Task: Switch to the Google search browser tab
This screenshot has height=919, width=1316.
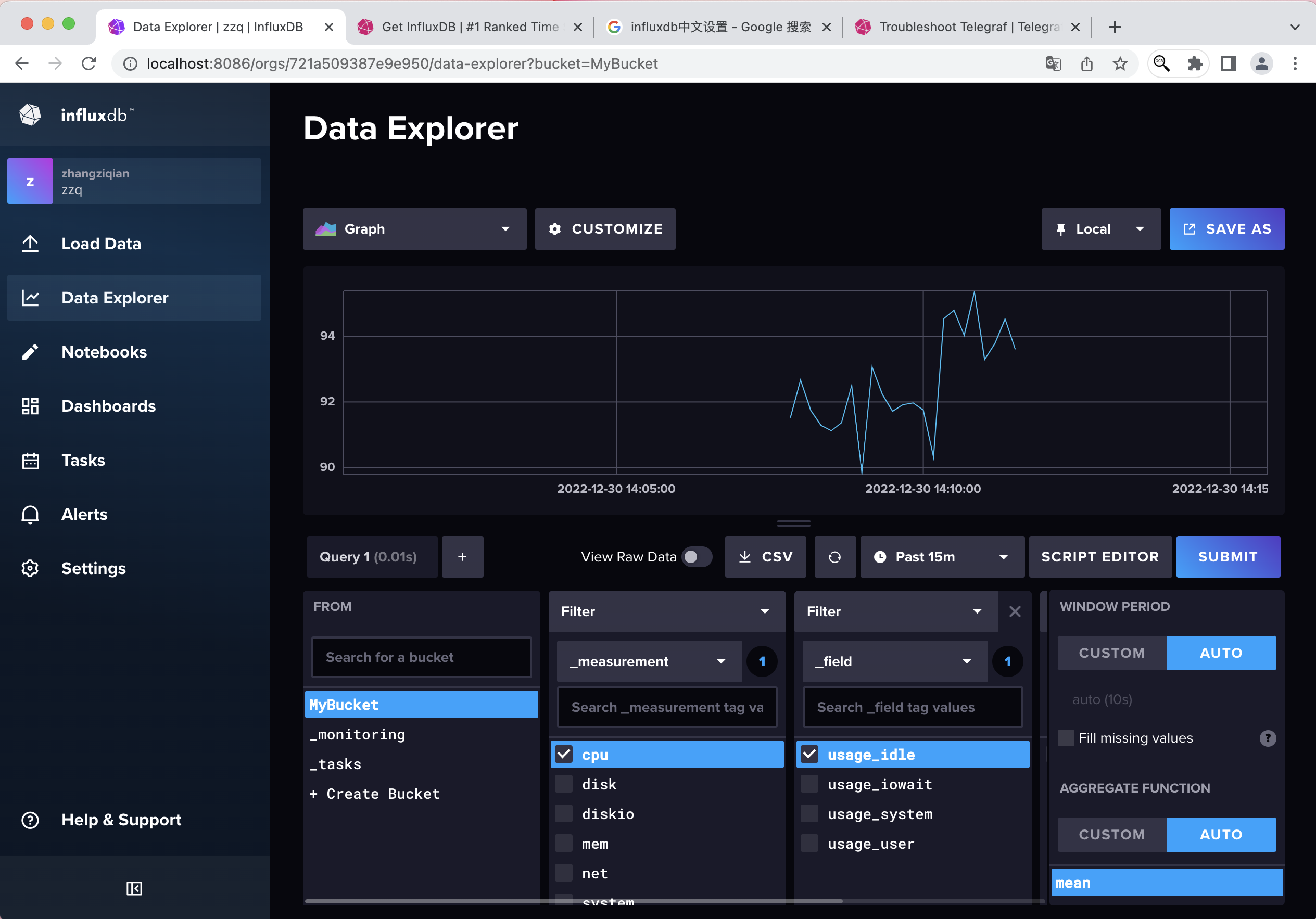Action: point(719,27)
